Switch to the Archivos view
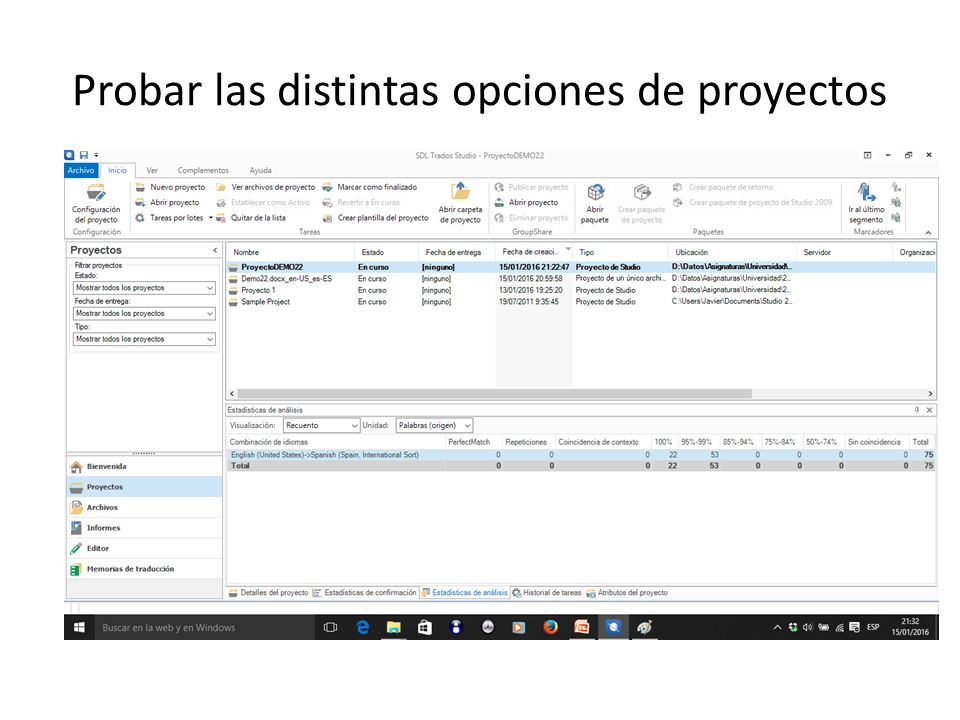Image resolution: width=960 pixels, height=720 pixels. click(x=144, y=508)
